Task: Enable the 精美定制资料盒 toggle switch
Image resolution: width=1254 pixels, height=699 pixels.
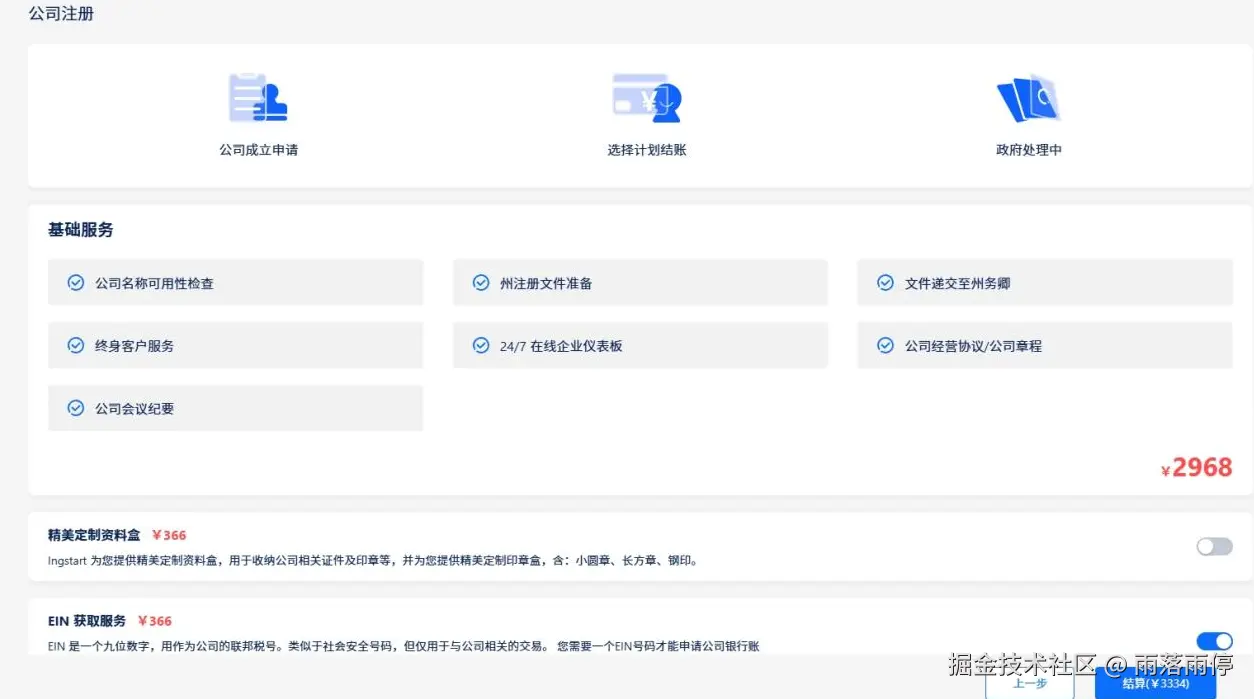Action: 1214,546
